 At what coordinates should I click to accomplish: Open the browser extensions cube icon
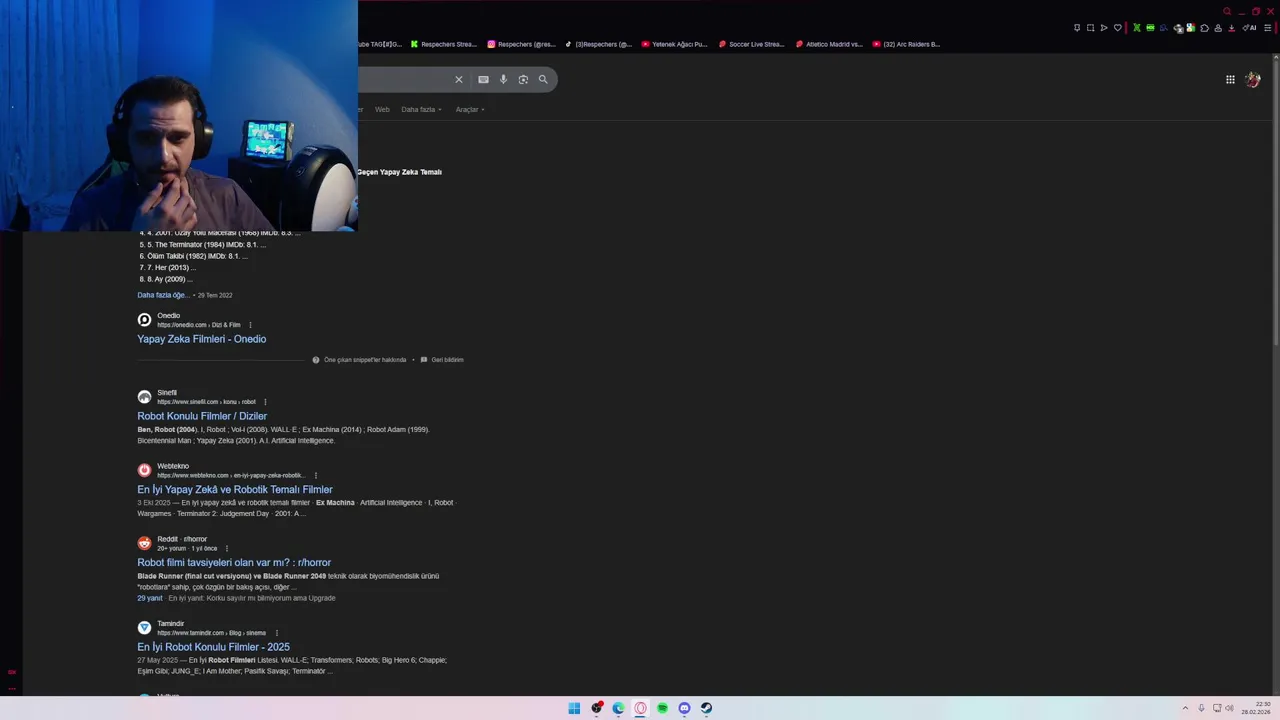1204,28
